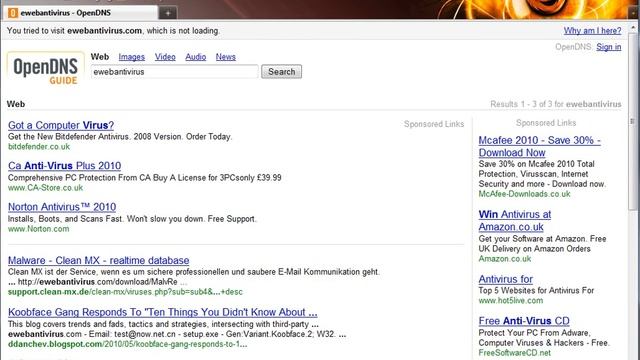Image resolution: width=640 pixels, height=360 pixels.
Task: Click the support.clean-mx.de result URL
Action: [125, 292]
